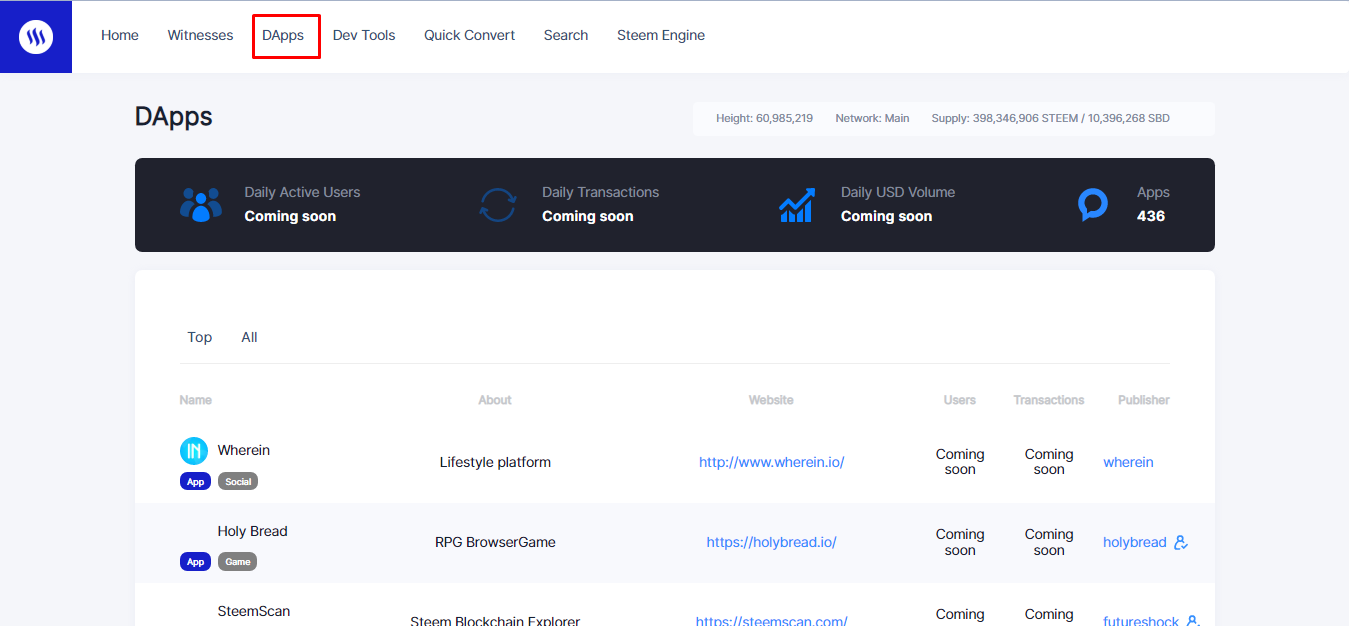Select the Holy Bread app name
1349x626 pixels.
(252, 531)
